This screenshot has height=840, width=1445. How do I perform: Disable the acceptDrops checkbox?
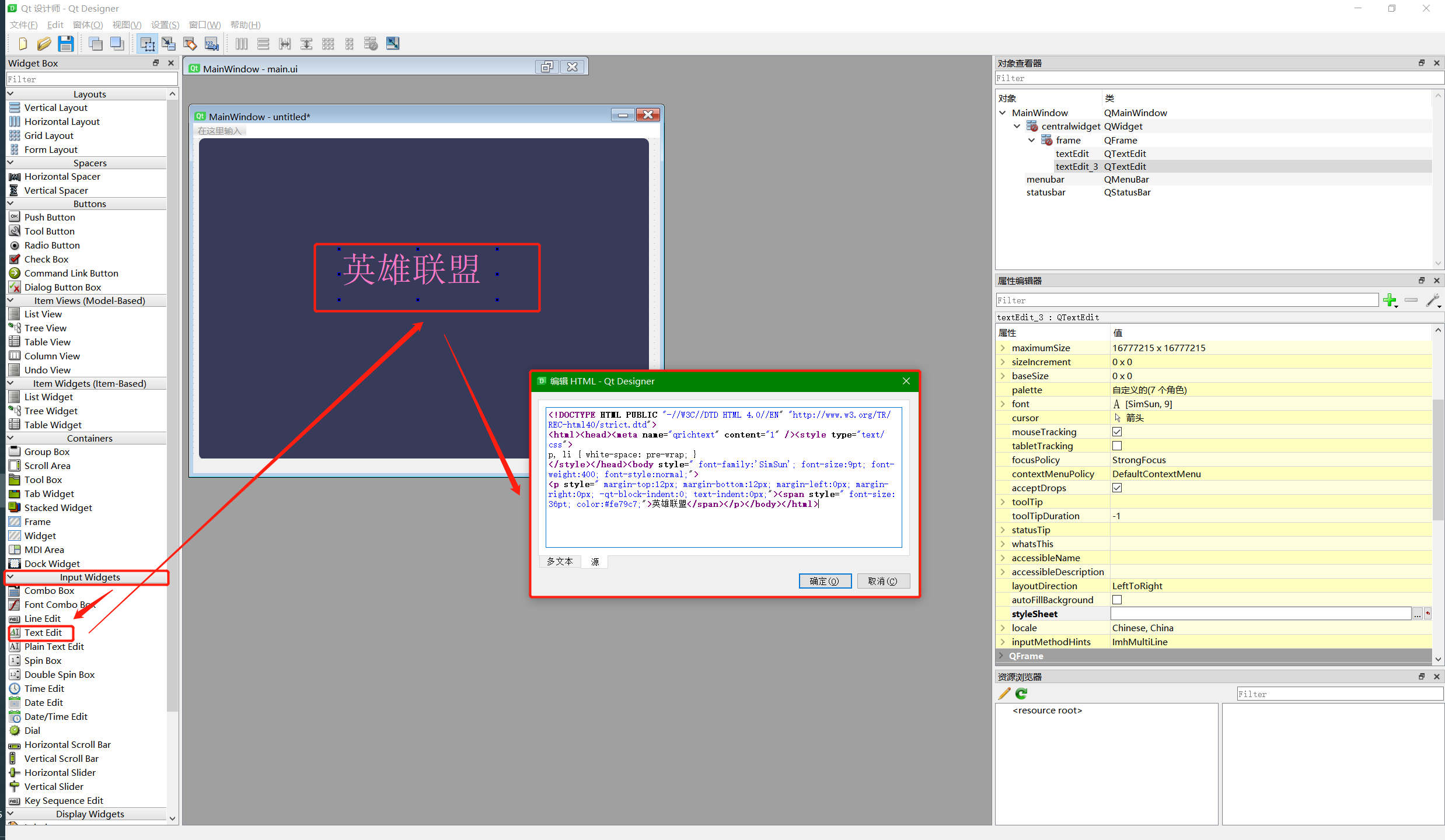tap(1117, 488)
